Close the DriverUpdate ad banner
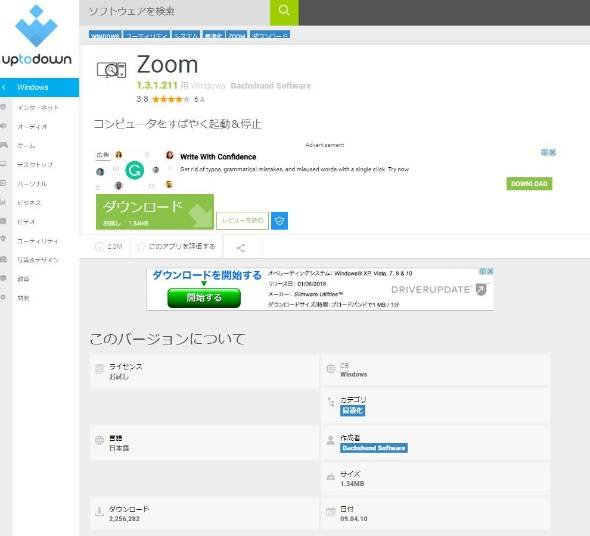 pos(490,271)
